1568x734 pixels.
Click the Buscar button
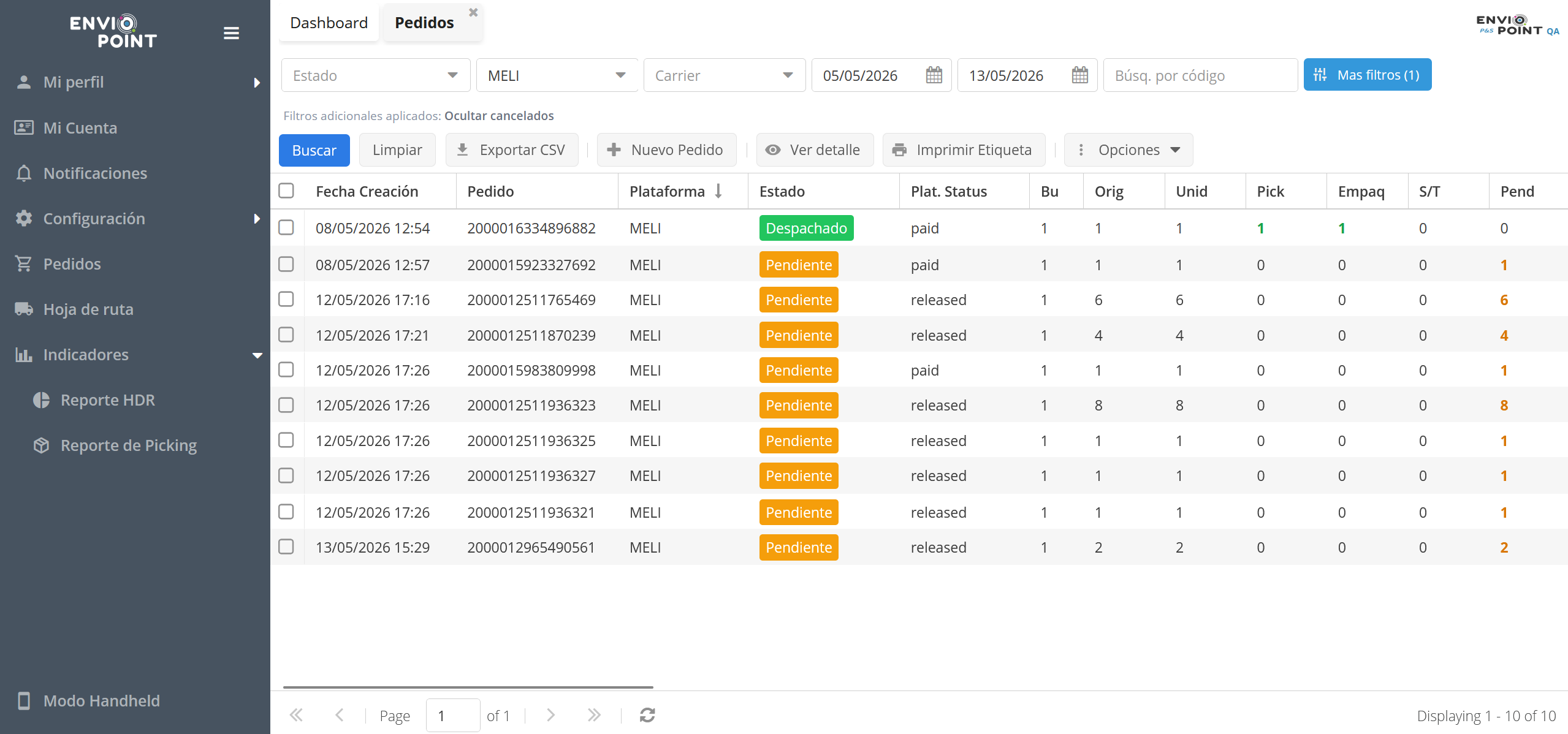click(x=314, y=150)
